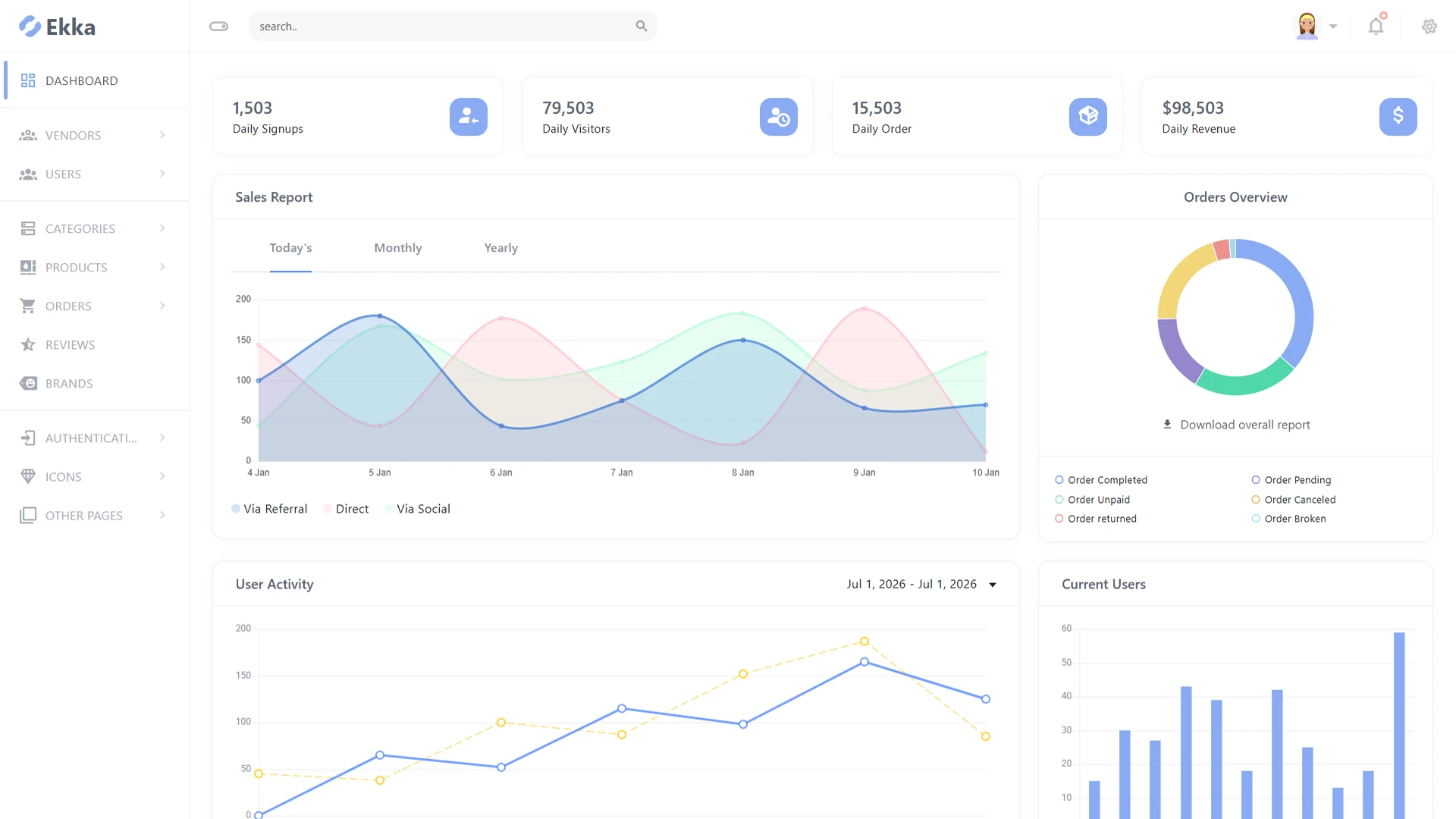
Task: Click the Daily Order box icon
Action: (x=1088, y=117)
